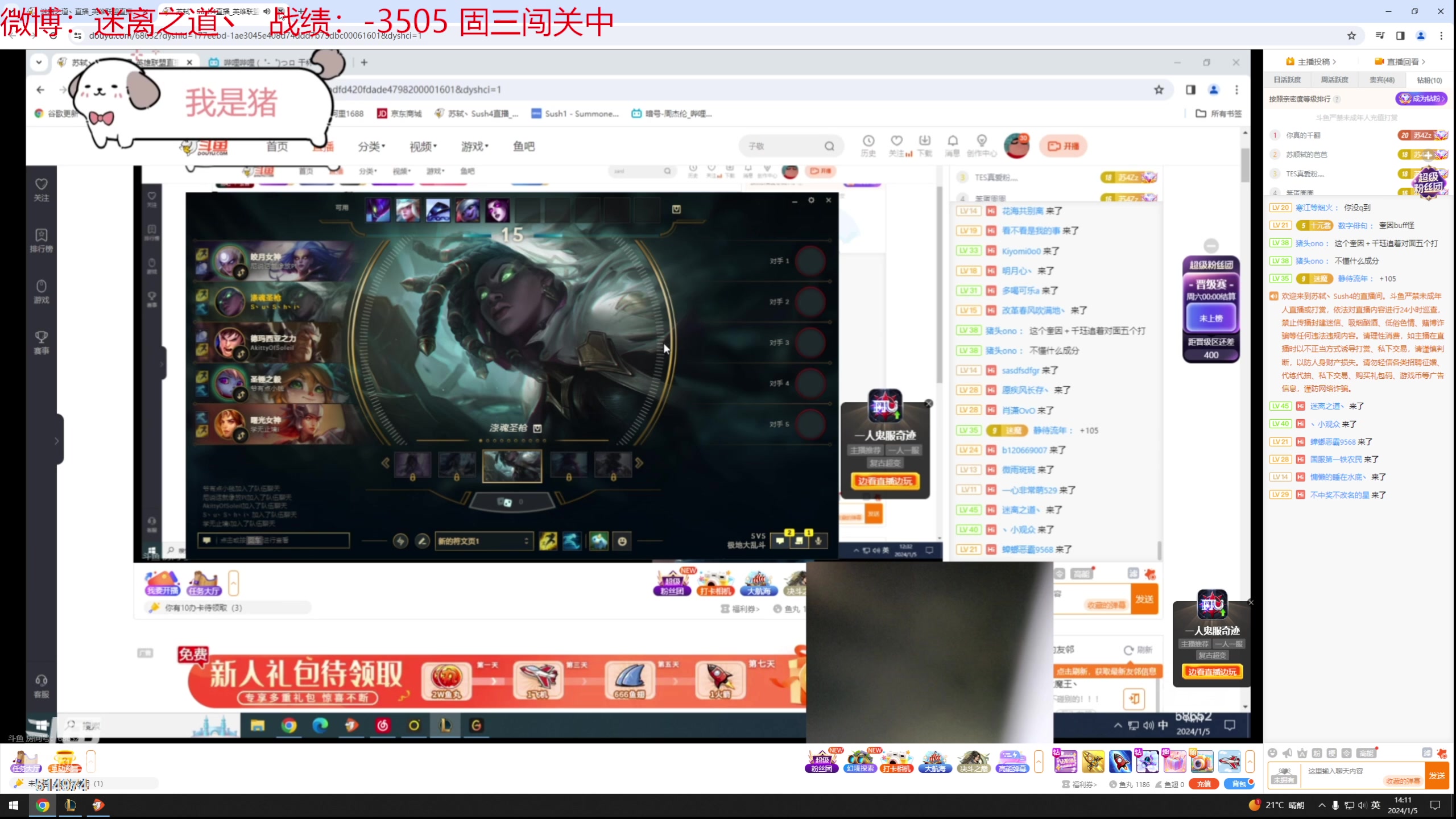This screenshot has height=819, width=1456.
Task: Toggle the bookmark star in address bar
Action: [1352, 35]
